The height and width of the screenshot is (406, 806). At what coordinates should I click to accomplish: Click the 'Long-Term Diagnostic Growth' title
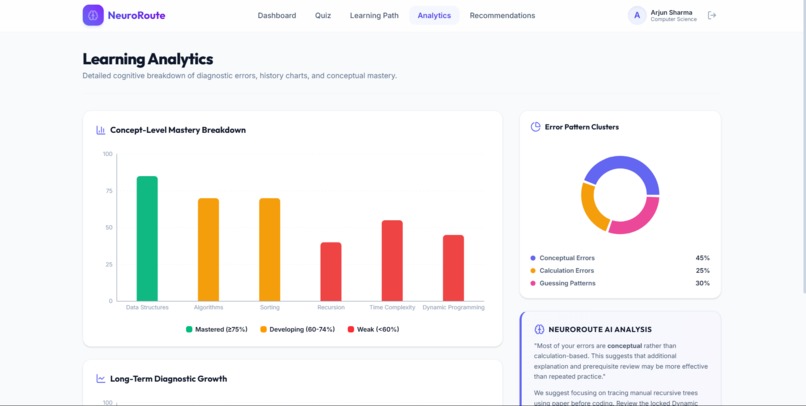pyautogui.click(x=169, y=379)
